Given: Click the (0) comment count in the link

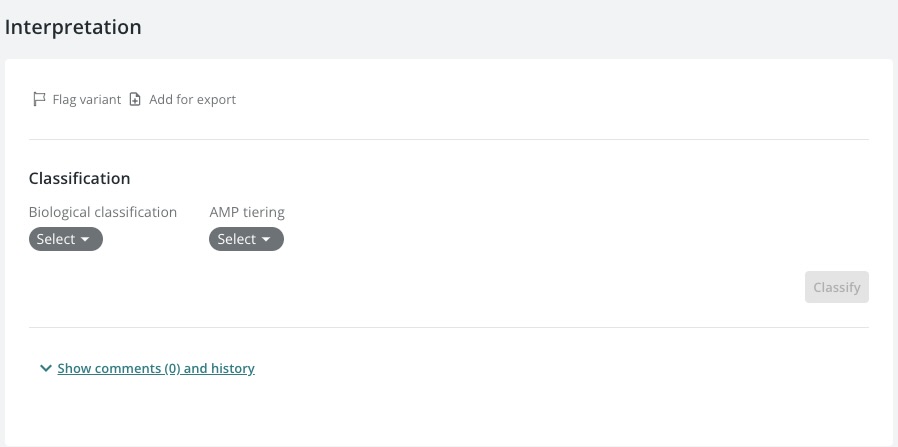Looking at the screenshot, I should coord(172,368).
